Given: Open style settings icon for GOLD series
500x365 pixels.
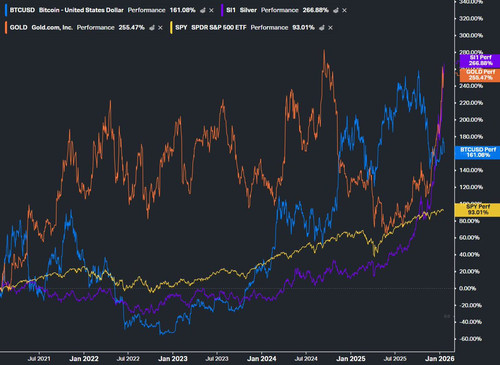Looking at the screenshot, I should [152, 28].
